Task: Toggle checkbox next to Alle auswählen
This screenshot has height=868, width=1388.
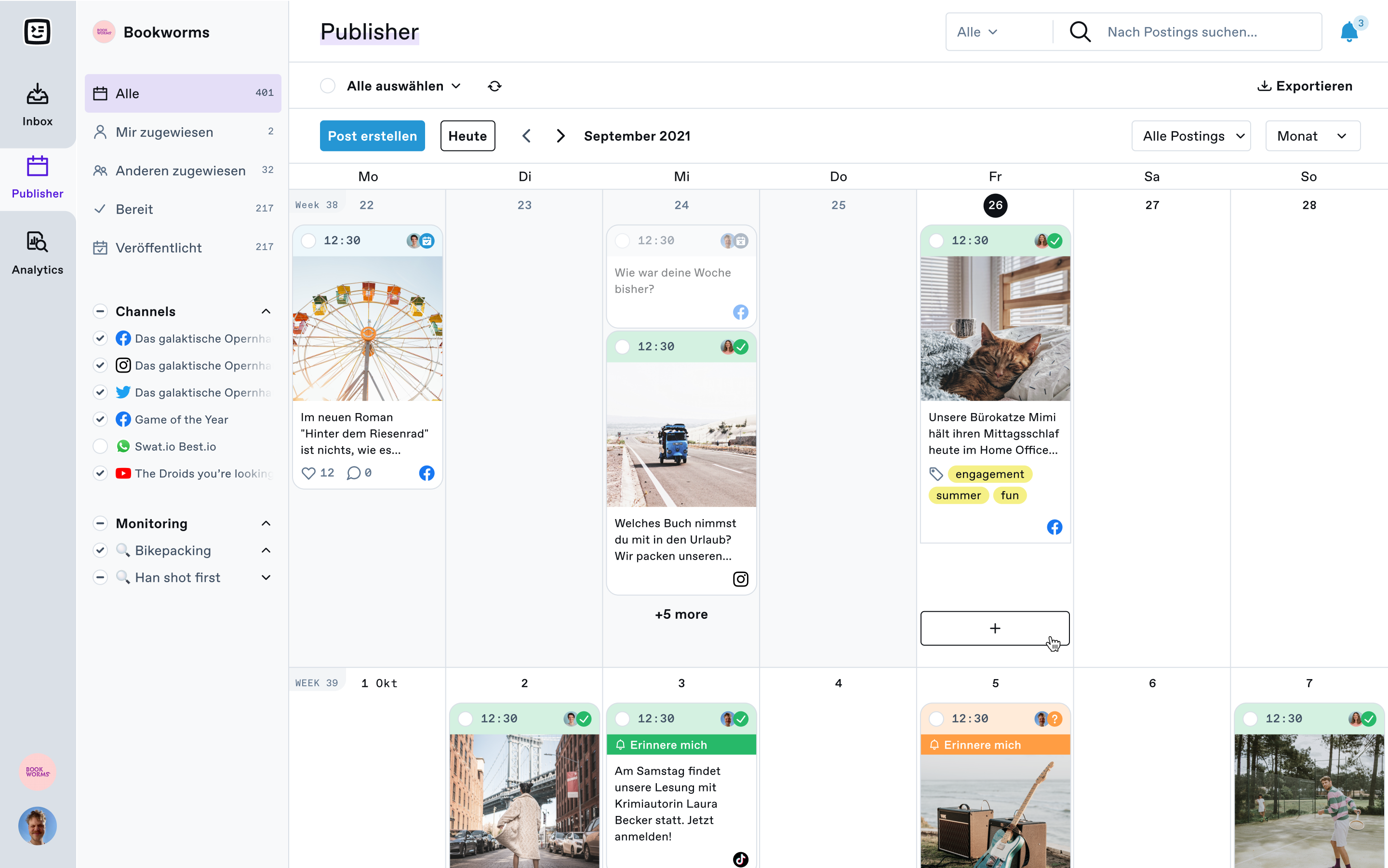Action: tap(328, 86)
